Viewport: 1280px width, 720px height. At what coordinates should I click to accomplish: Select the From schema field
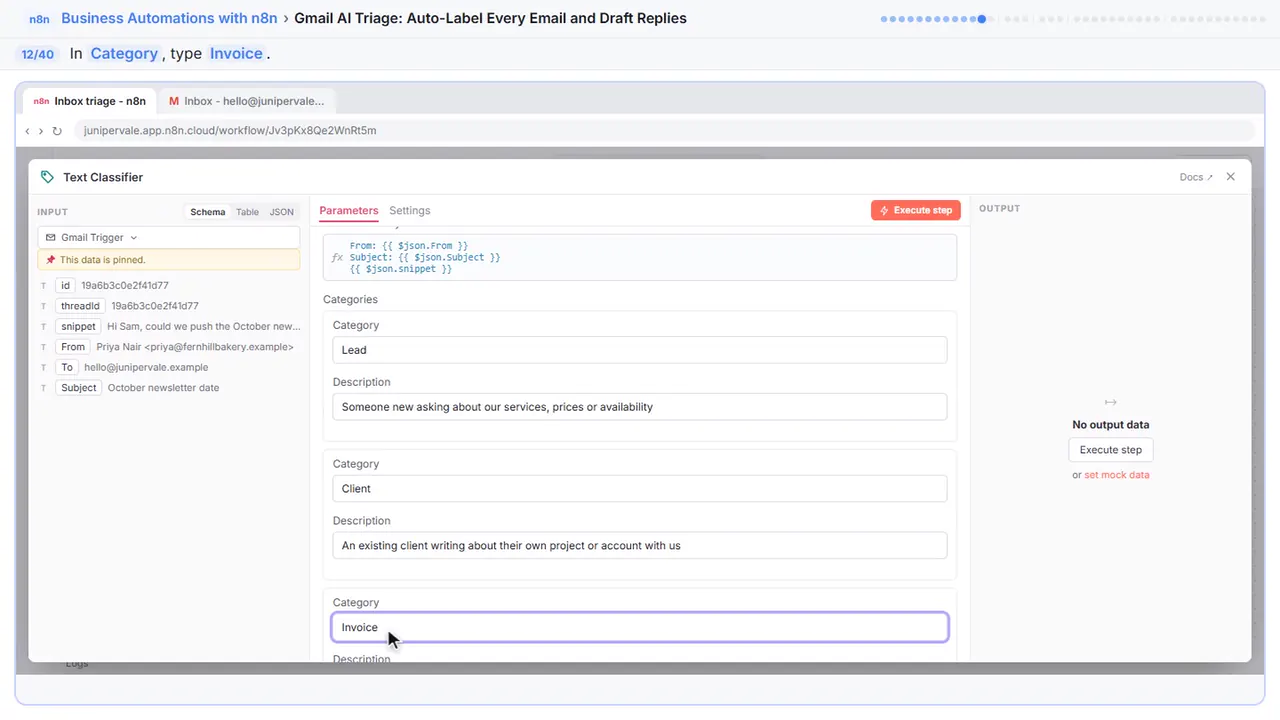click(x=73, y=347)
